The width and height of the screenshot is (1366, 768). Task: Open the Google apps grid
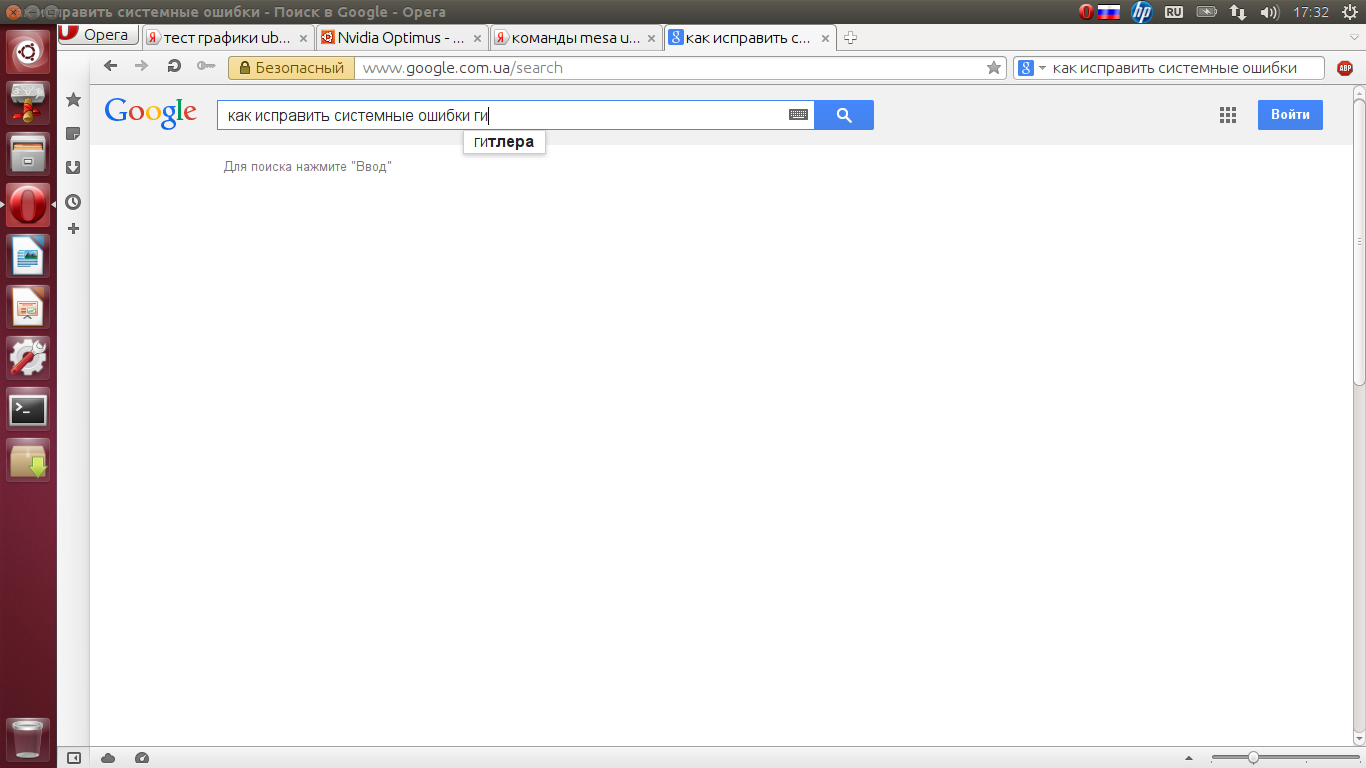pyautogui.click(x=1228, y=115)
